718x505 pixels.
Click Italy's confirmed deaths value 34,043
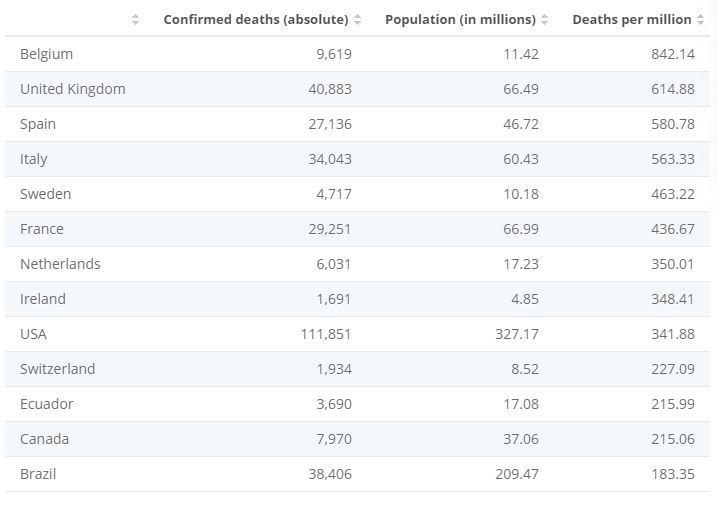click(x=330, y=159)
